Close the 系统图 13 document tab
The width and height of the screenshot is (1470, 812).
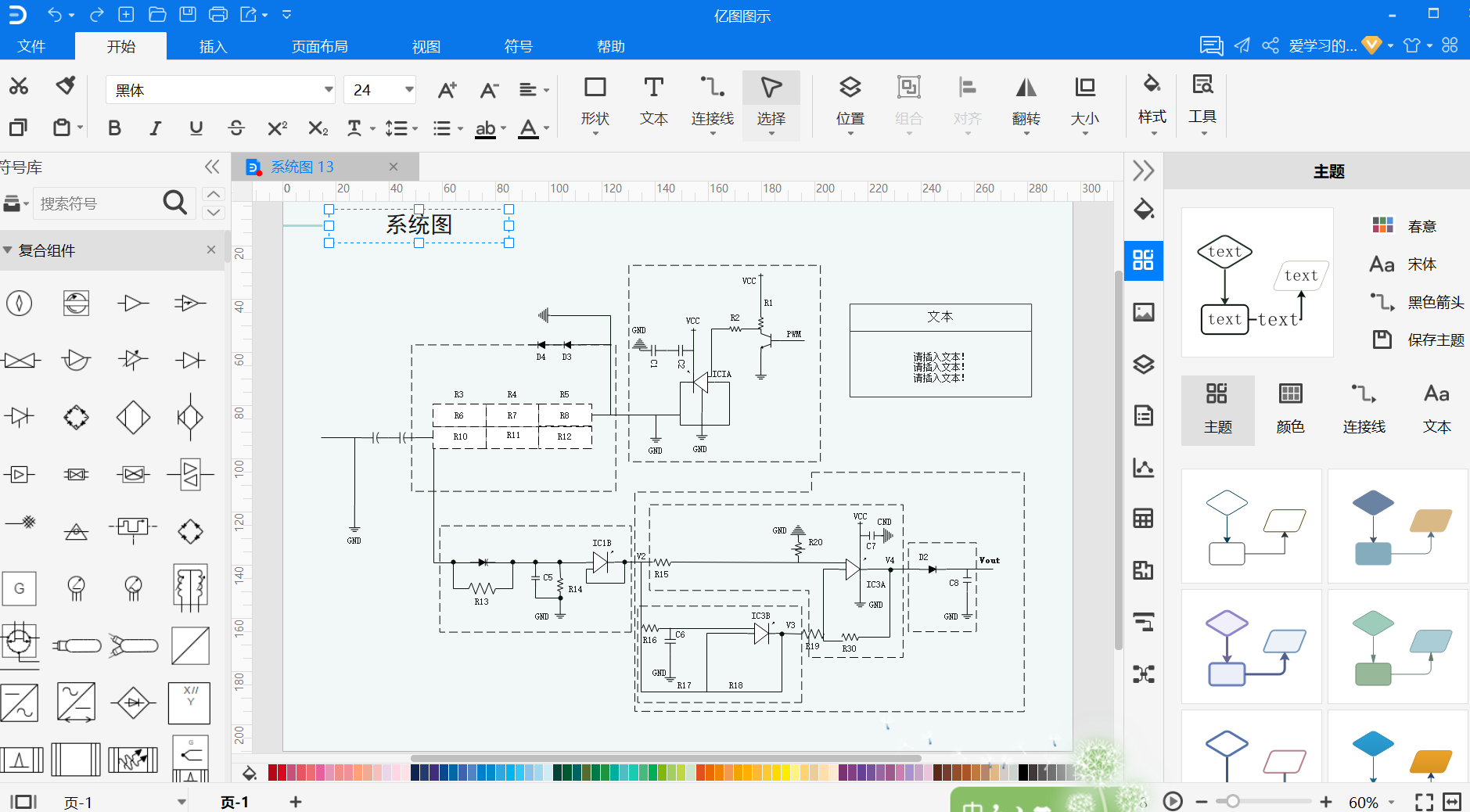tap(394, 167)
